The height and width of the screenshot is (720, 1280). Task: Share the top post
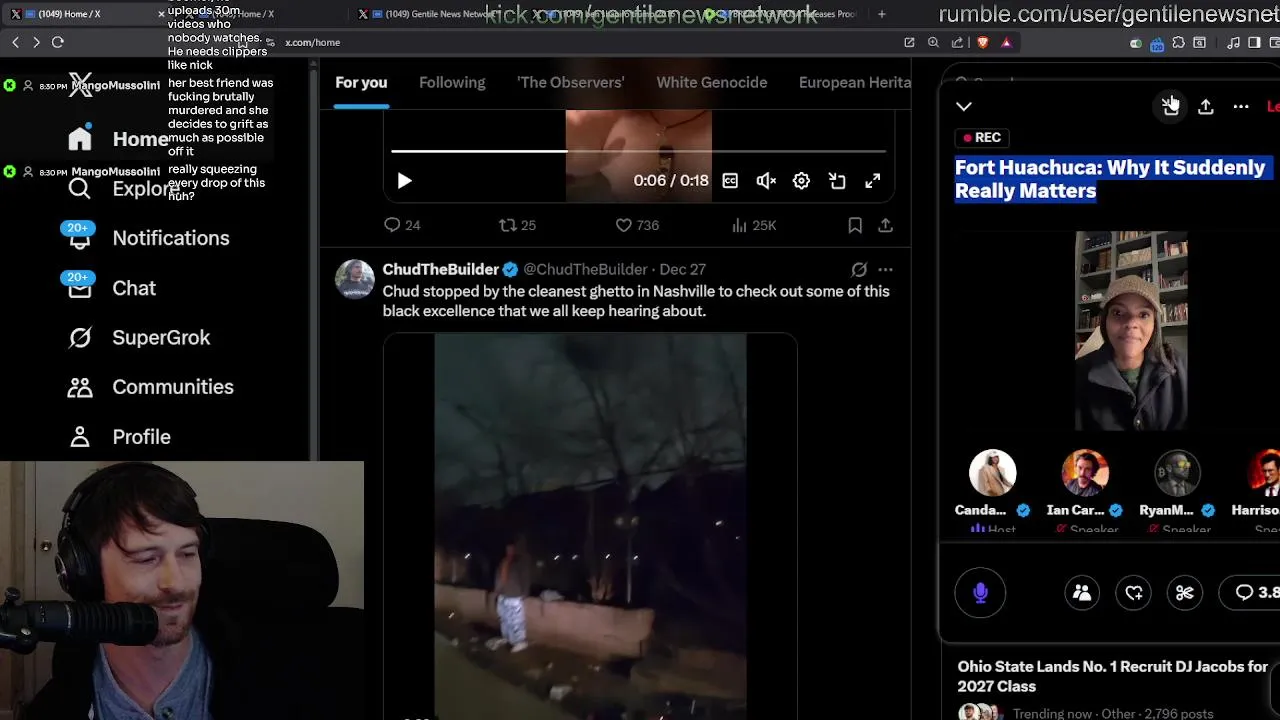click(x=885, y=225)
